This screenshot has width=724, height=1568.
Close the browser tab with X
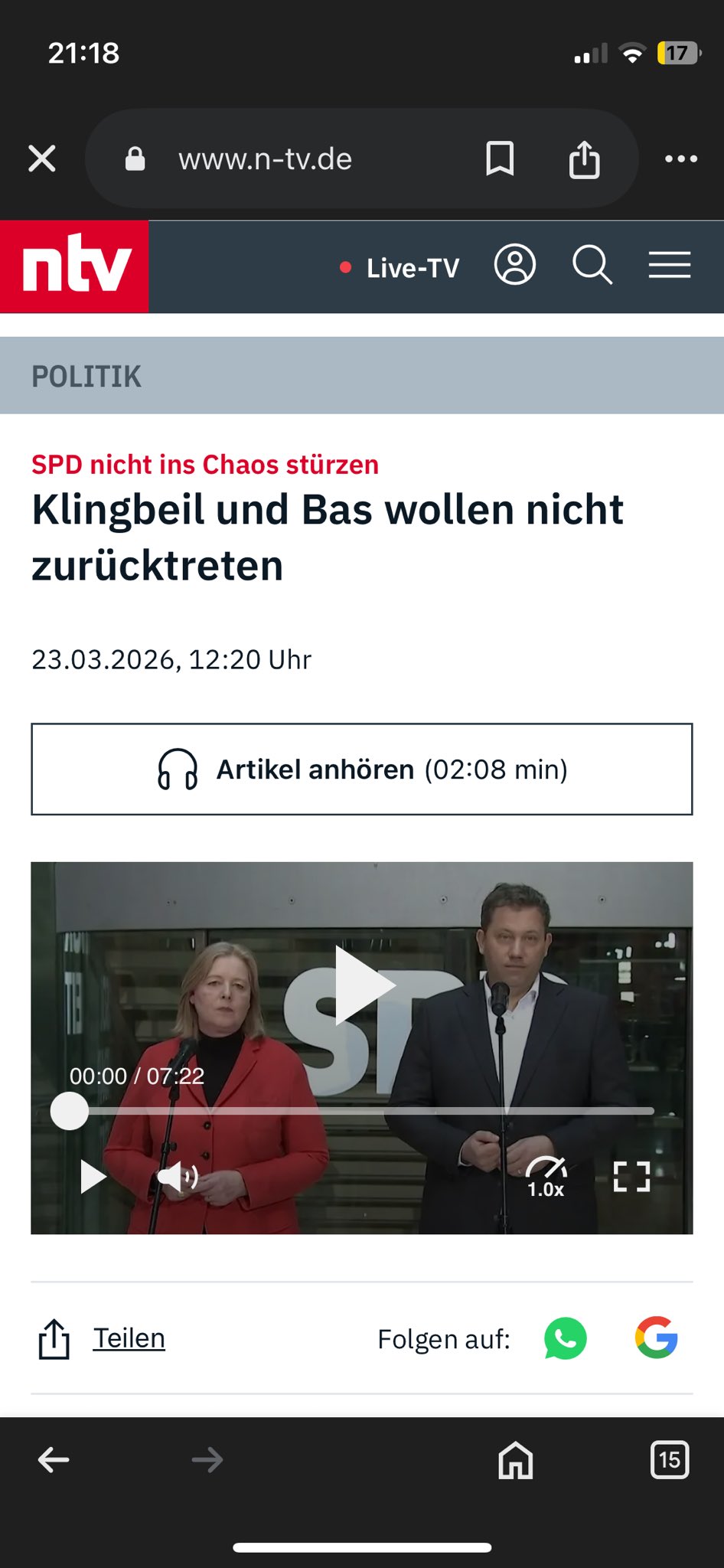[x=42, y=159]
